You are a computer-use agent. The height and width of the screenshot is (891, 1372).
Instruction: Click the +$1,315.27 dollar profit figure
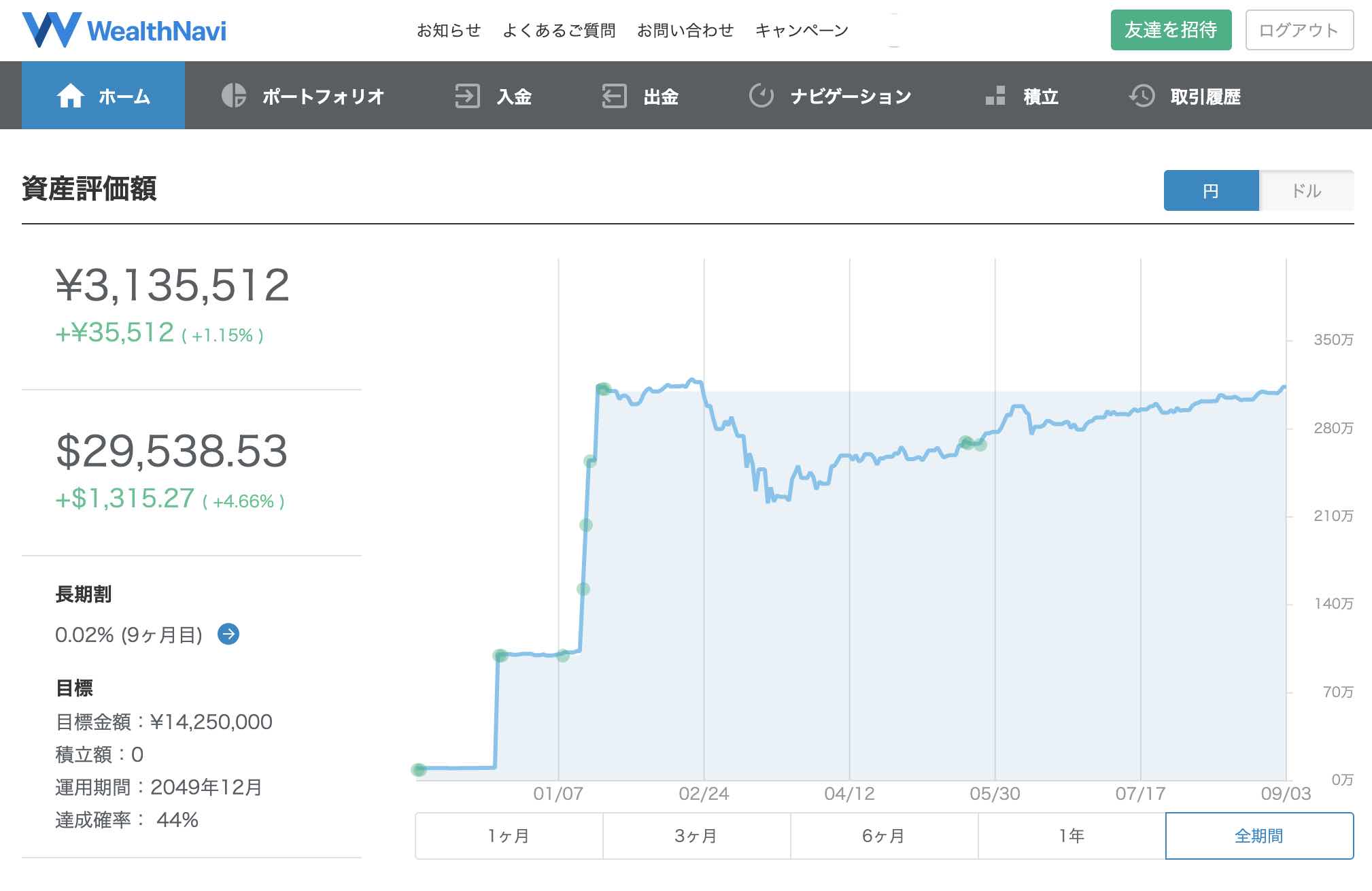125,499
